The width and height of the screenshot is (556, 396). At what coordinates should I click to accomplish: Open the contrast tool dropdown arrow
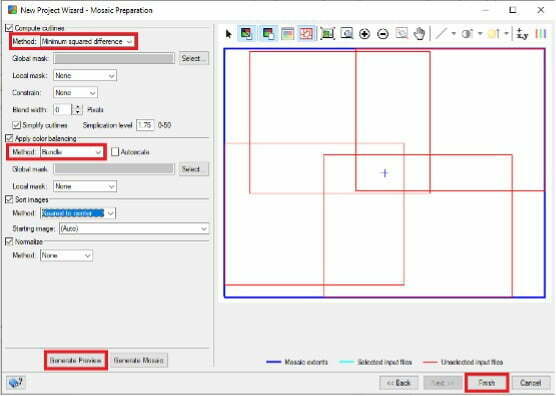coord(480,34)
